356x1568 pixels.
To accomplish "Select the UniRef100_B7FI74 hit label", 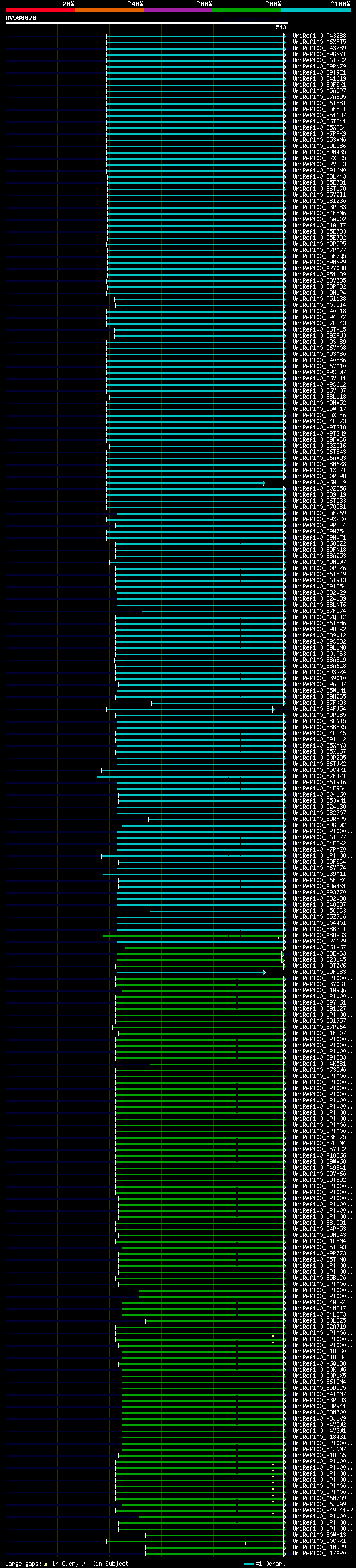I will (x=319, y=611).
